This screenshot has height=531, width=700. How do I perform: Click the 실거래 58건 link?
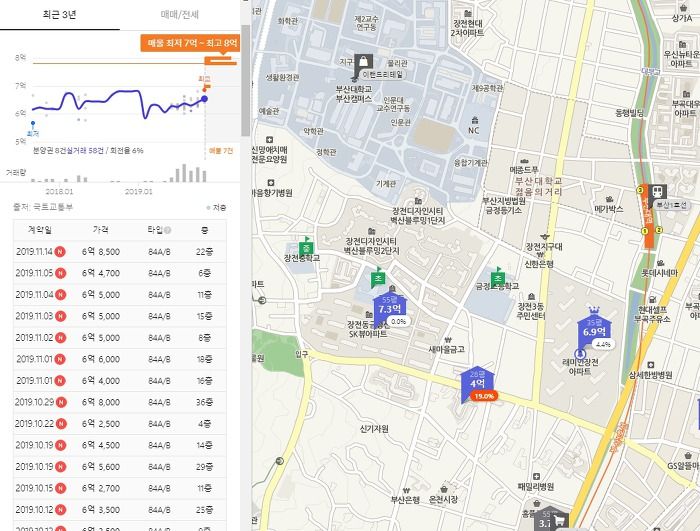tap(85, 151)
